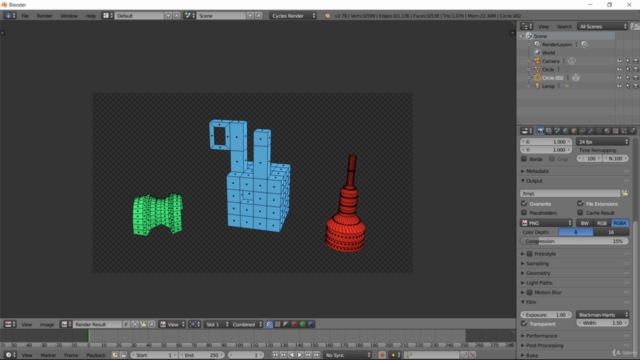This screenshot has width=640, height=360.
Task: Enable the Freestyle checkbox
Action: pyautogui.click(x=529, y=253)
